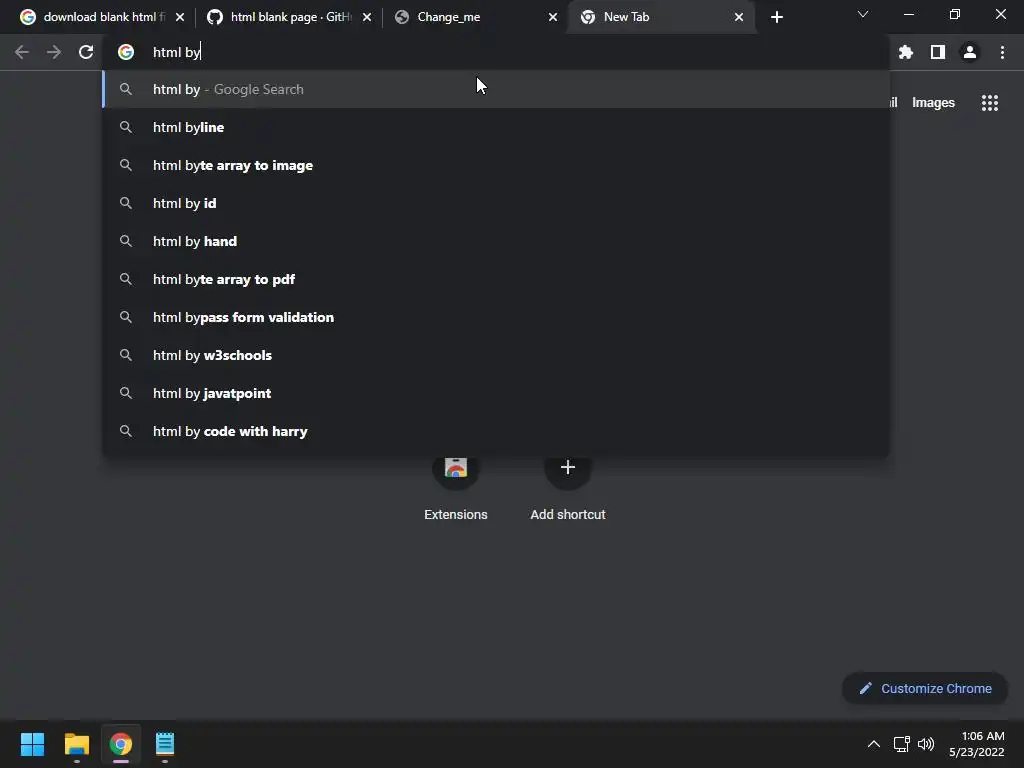Pick 'html byte array to pdf' suggestion
The height and width of the screenshot is (768, 1024).
[495, 280]
